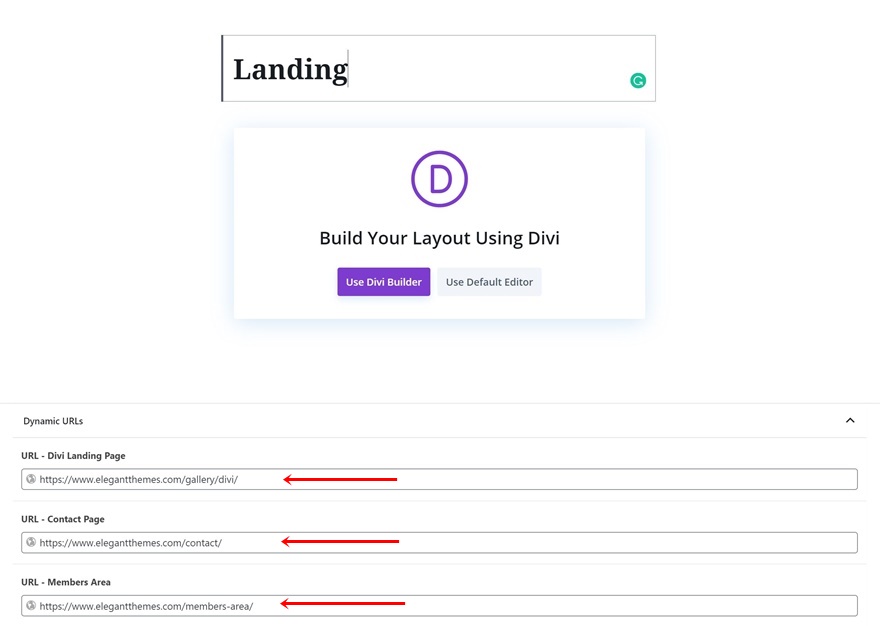Click the 'Build Your Layout Using Divi' heading

tap(439, 238)
